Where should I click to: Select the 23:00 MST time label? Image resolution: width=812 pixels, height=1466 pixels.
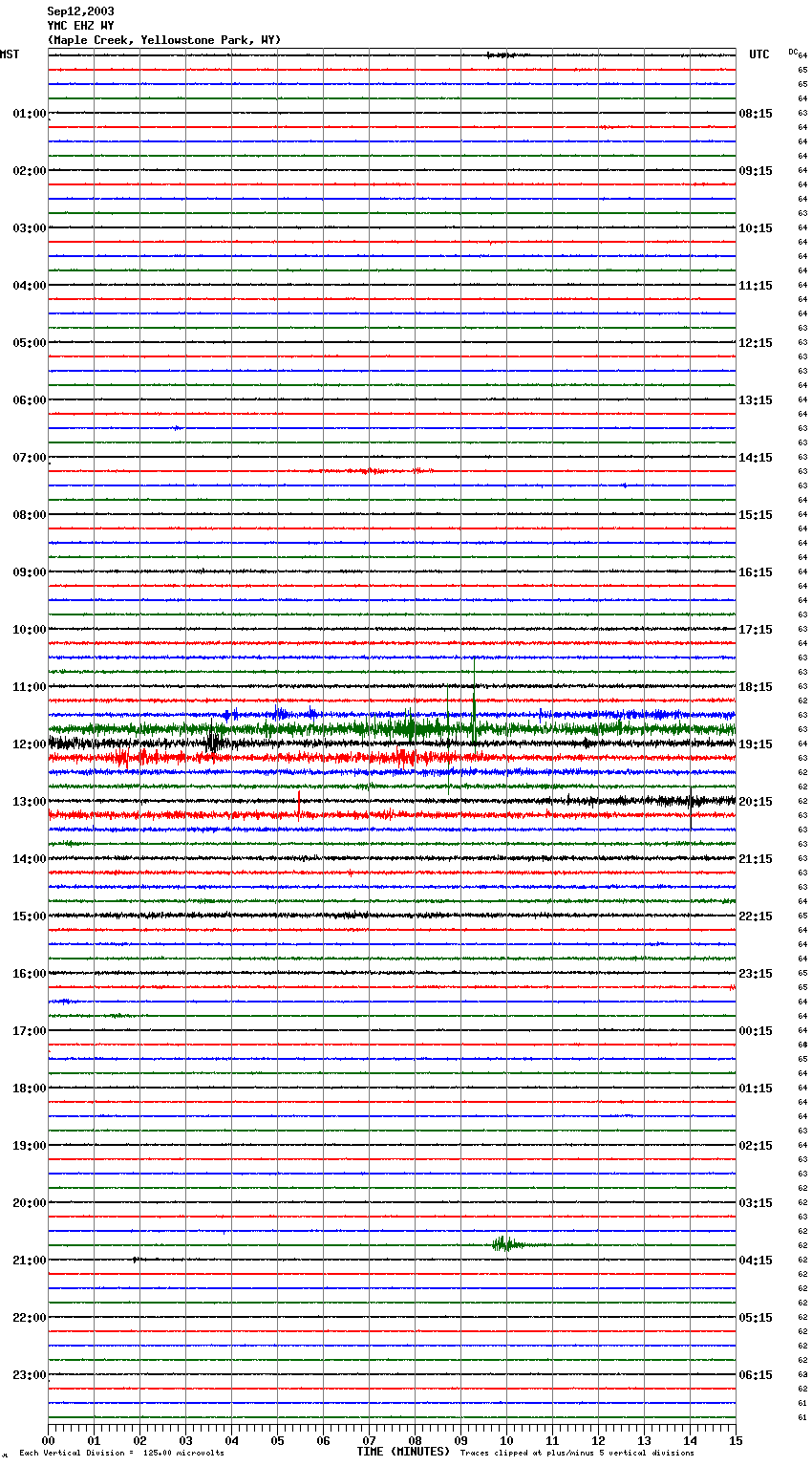(30, 1375)
